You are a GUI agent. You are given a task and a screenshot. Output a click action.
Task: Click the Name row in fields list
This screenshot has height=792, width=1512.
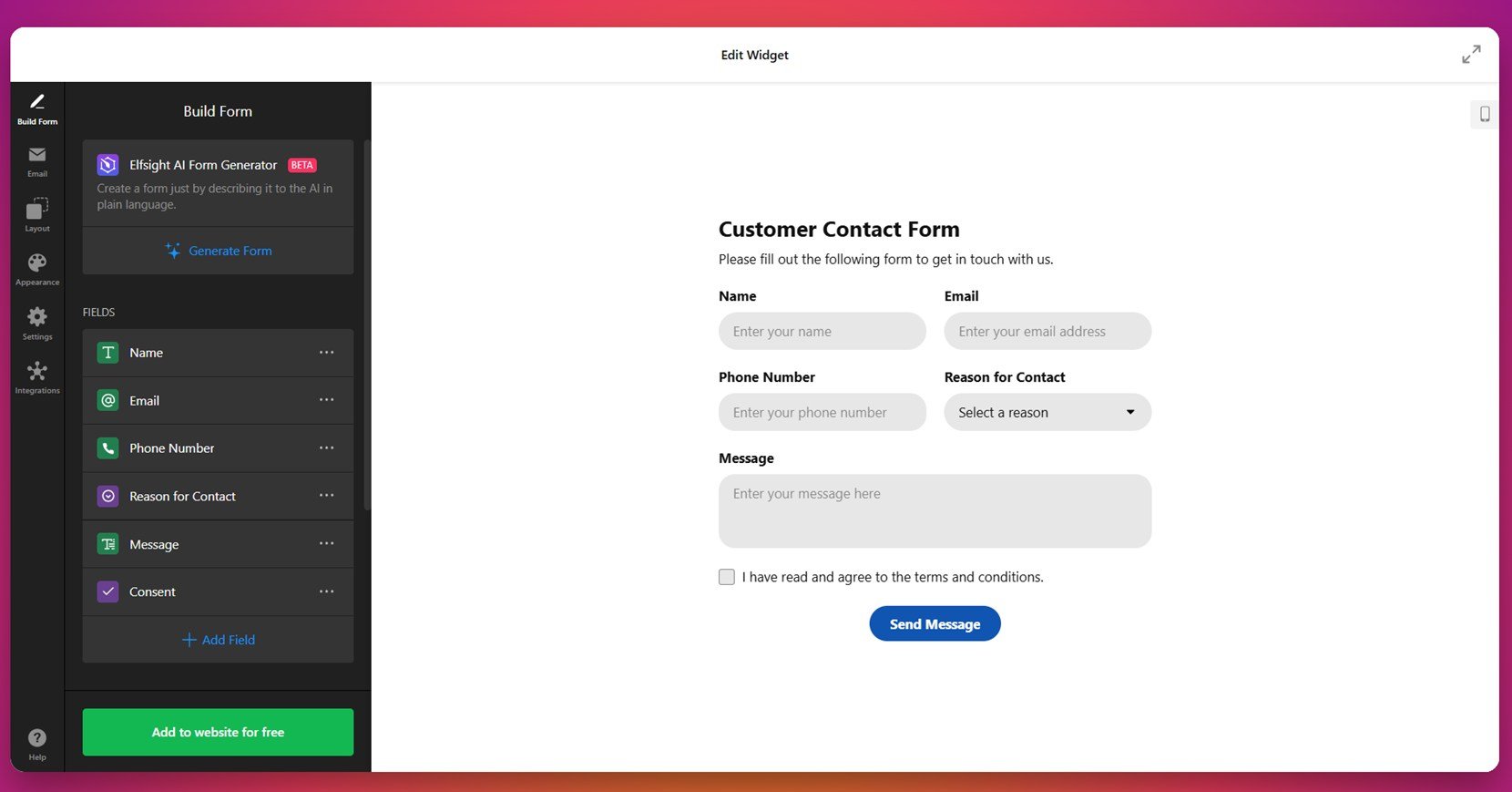pos(218,353)
